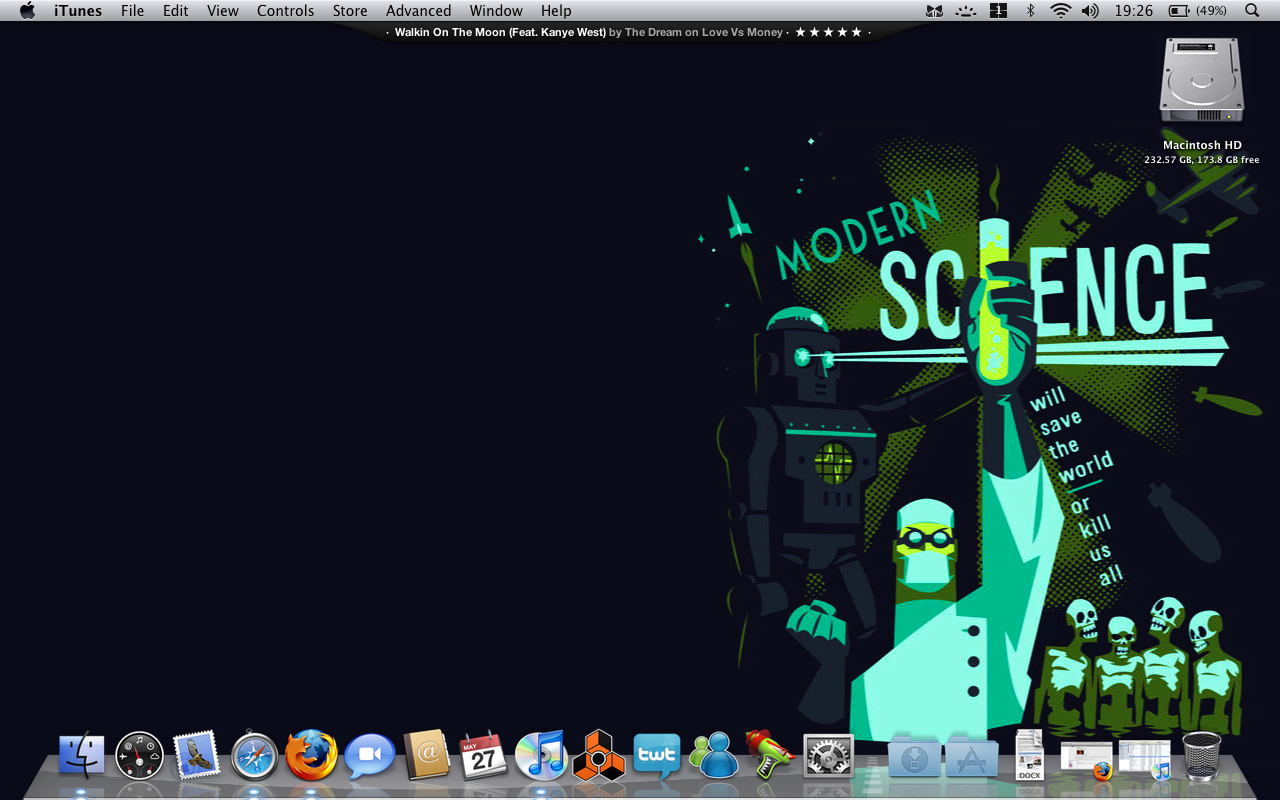Switch to iTunes via dock icon
Screen dimensions: 1280x800
coord(541,755)
